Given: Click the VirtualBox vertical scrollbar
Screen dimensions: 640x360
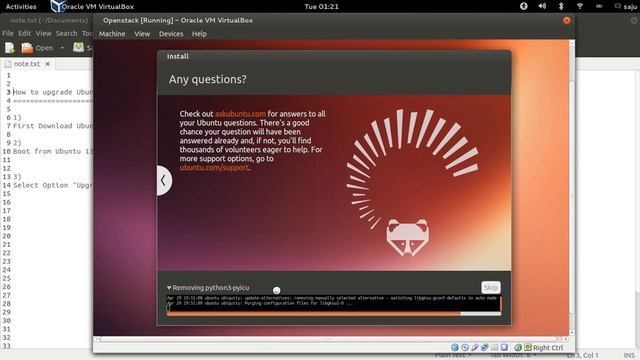Looking at the screenshot, I should [x=572, y=198].
